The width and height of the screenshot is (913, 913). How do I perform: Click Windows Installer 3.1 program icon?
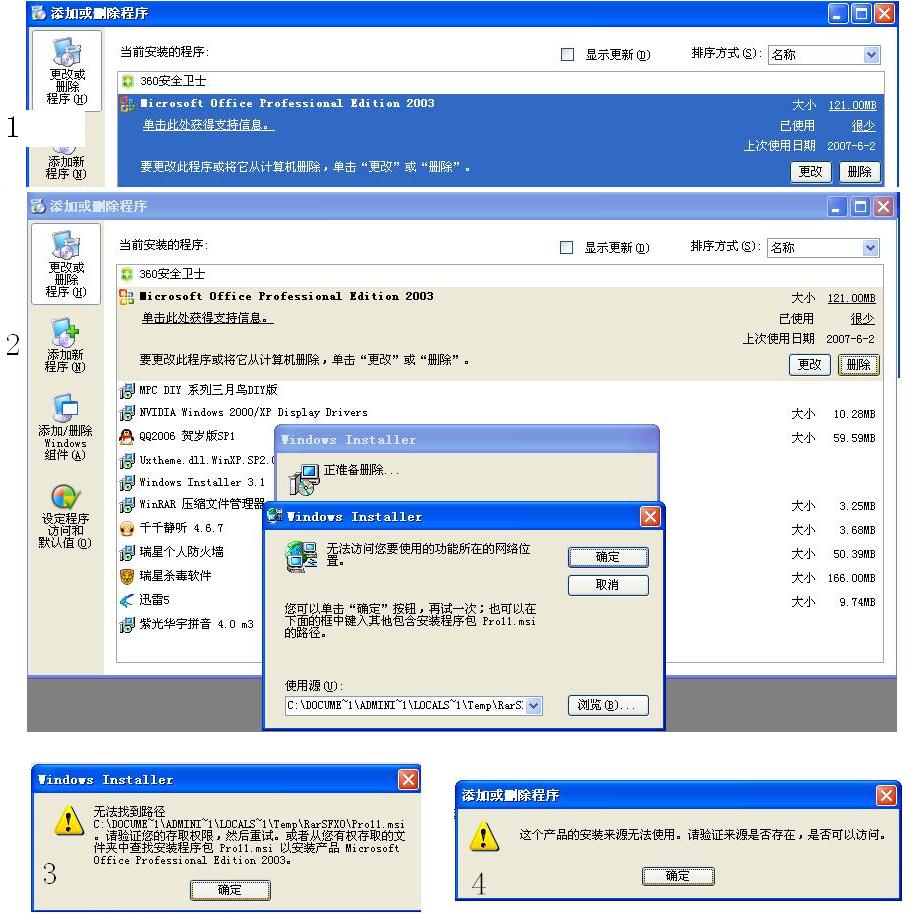127,483
